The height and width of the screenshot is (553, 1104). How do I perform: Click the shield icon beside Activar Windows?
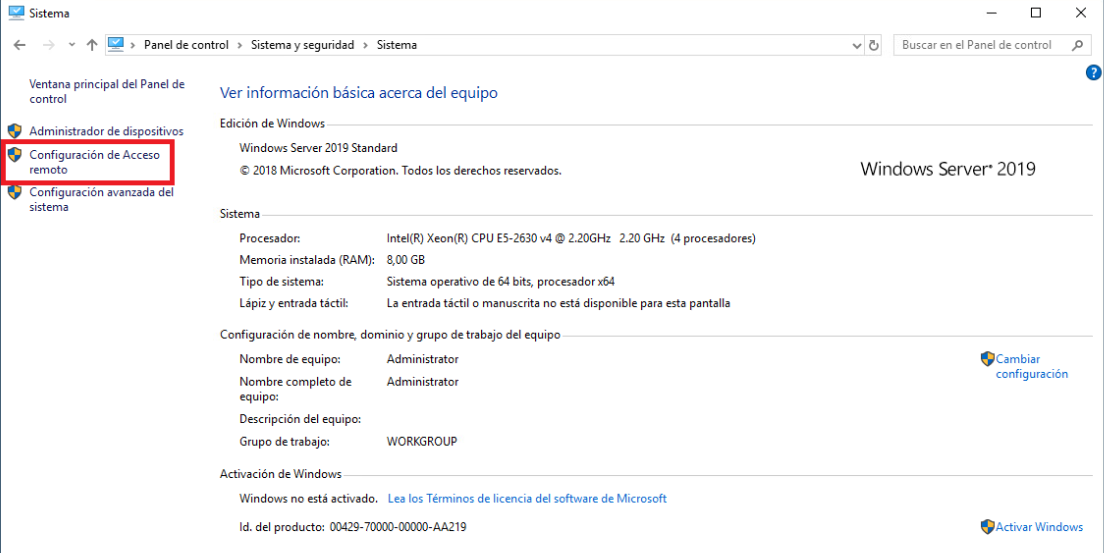point(987,527)
